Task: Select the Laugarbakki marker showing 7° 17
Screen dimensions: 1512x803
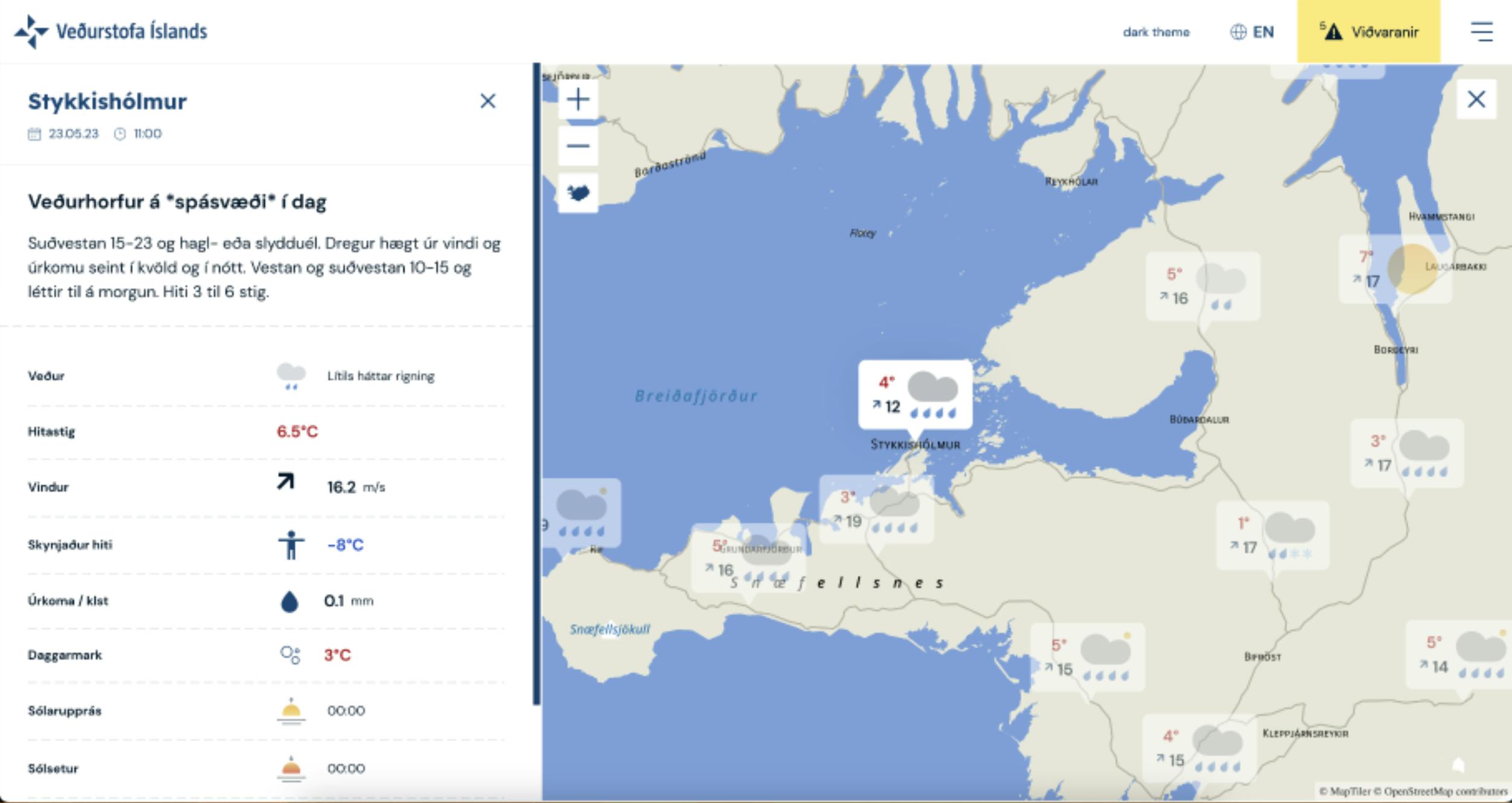Action: click(x=1395, y=269)
